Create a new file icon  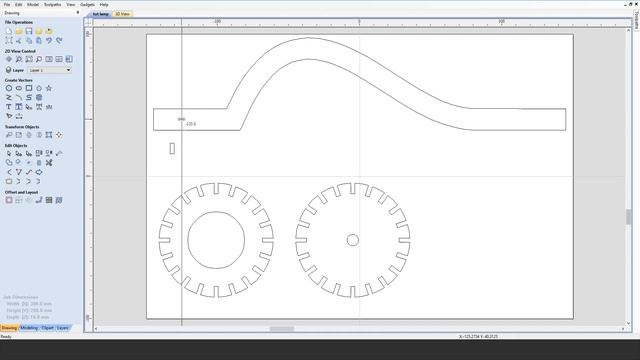(9, 31)
